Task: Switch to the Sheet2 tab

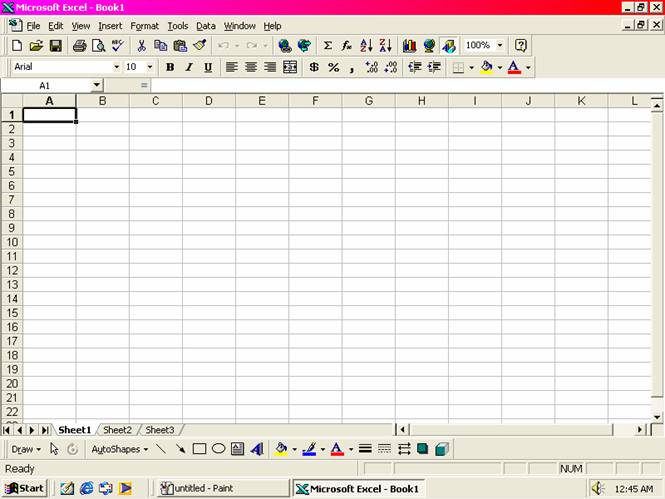Action: coord(117,430)
